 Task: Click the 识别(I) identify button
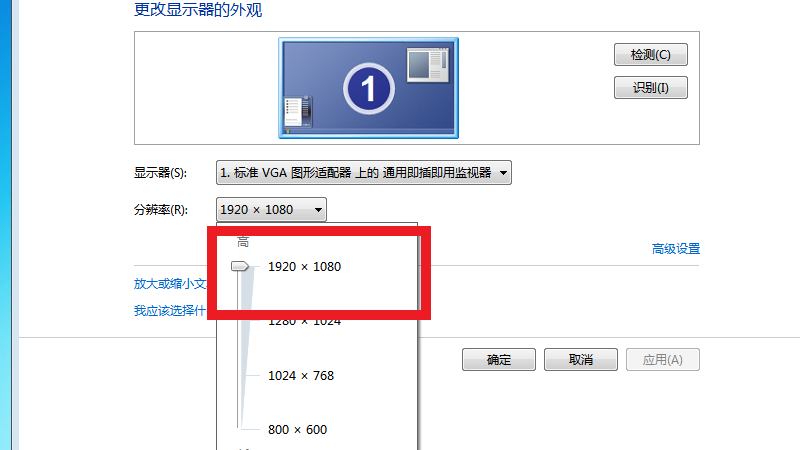pyautogui.click(x=651, y=88)
